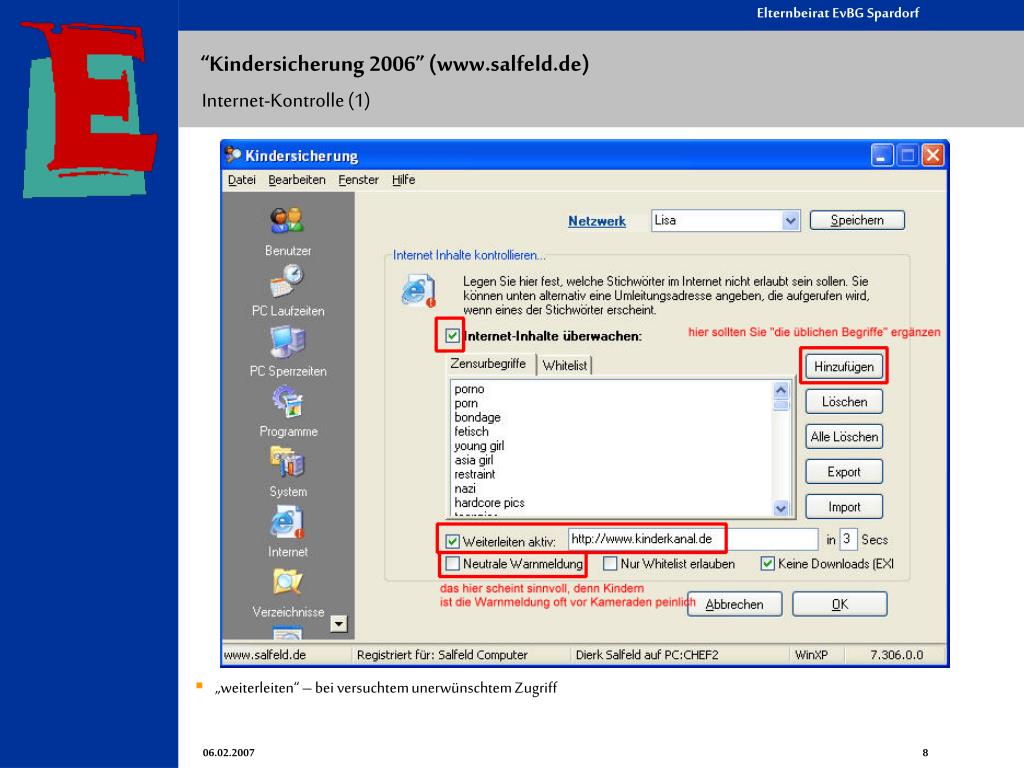This screenshot has height=768, width=1024.
Task: Click the seconds field showing 3
Action: pyautogui.click(x=847, y=539)
